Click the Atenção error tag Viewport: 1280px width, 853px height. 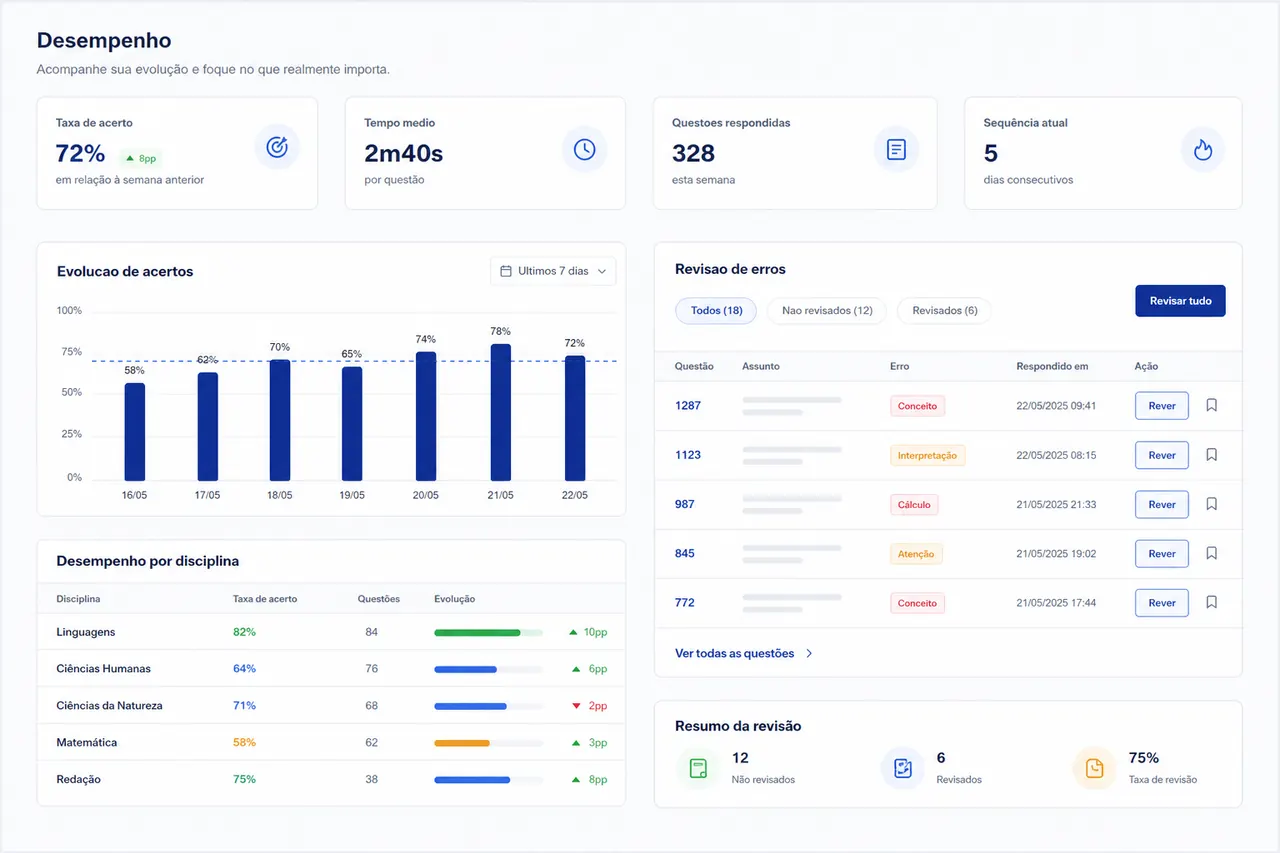coord(916,554)
